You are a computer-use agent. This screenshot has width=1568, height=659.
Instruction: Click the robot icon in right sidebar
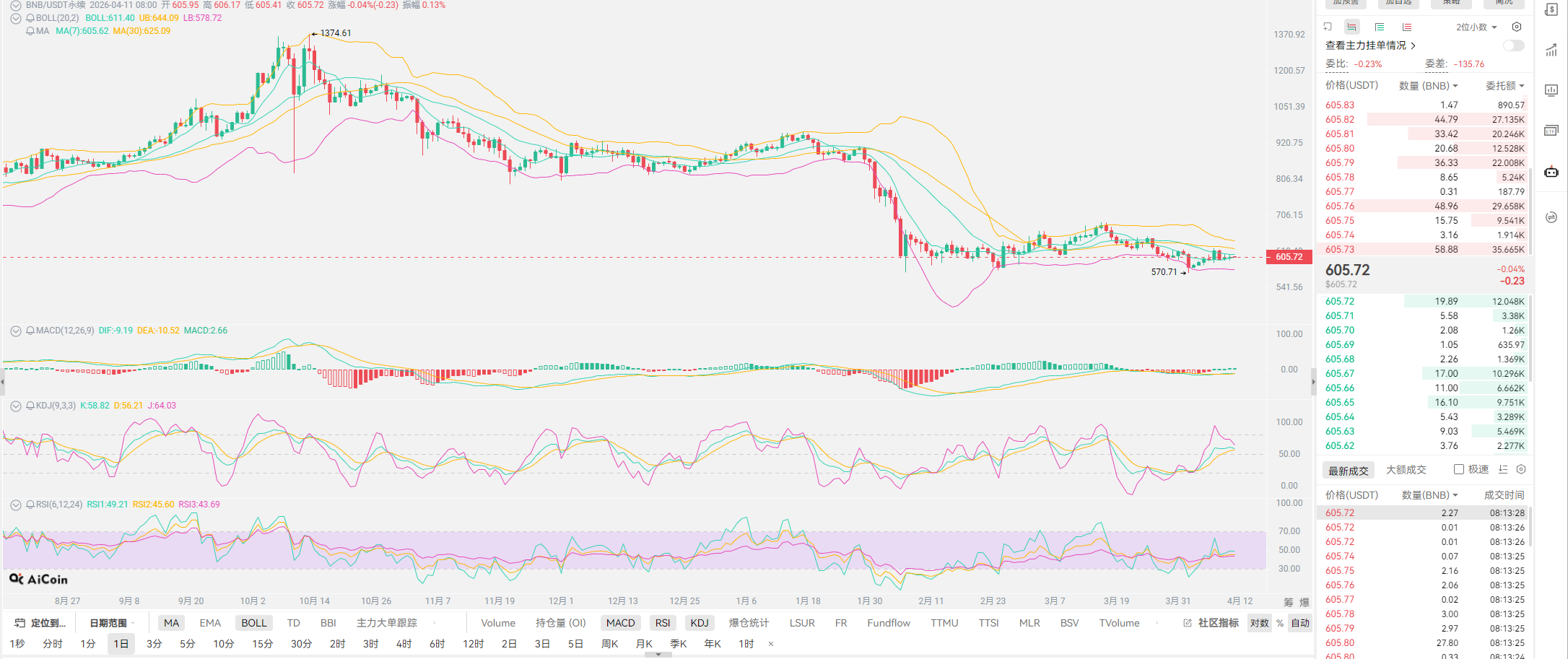(x=1551, y=172)
